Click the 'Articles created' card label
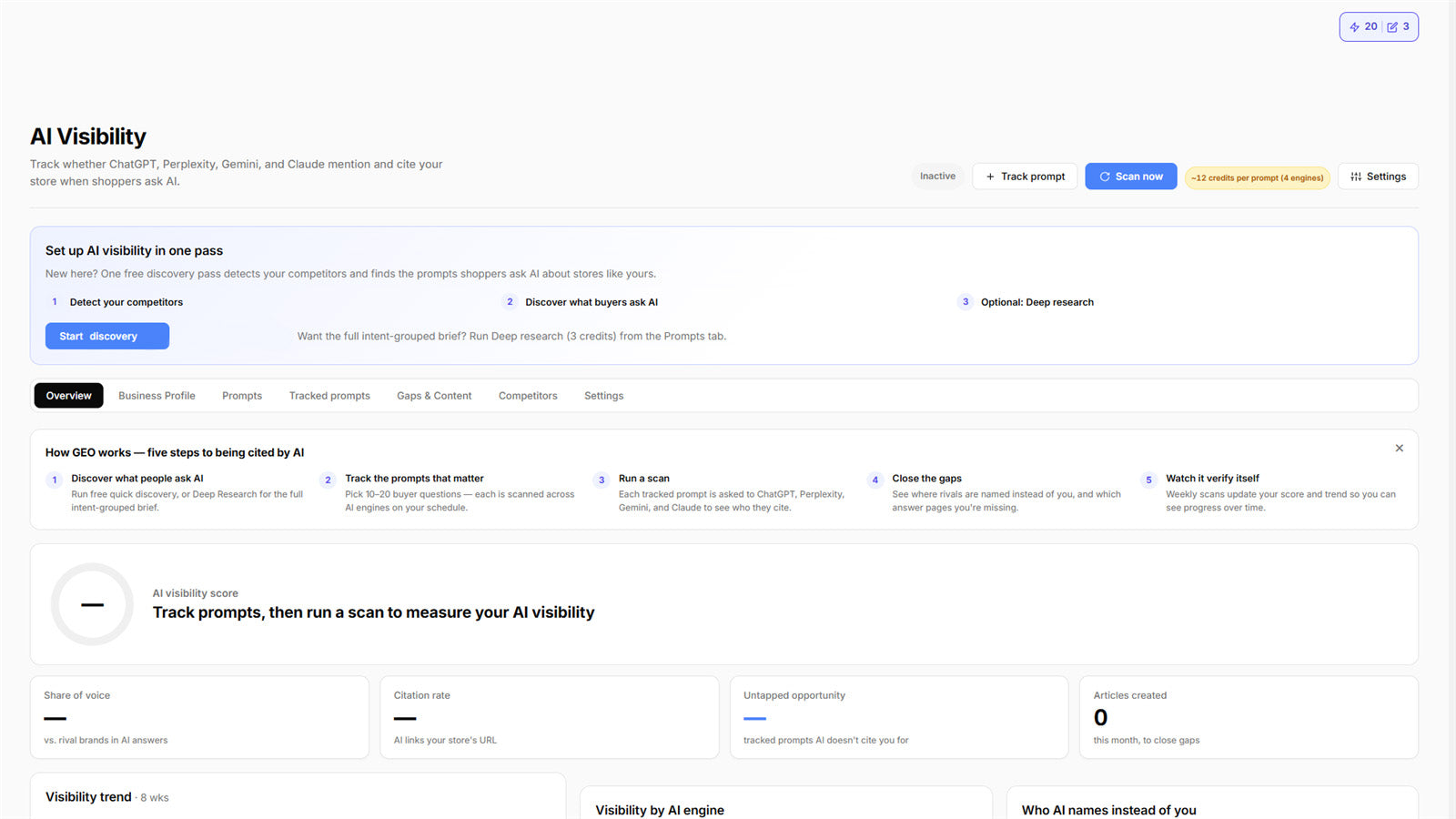1456x819 pixels. click(1130, 695)
